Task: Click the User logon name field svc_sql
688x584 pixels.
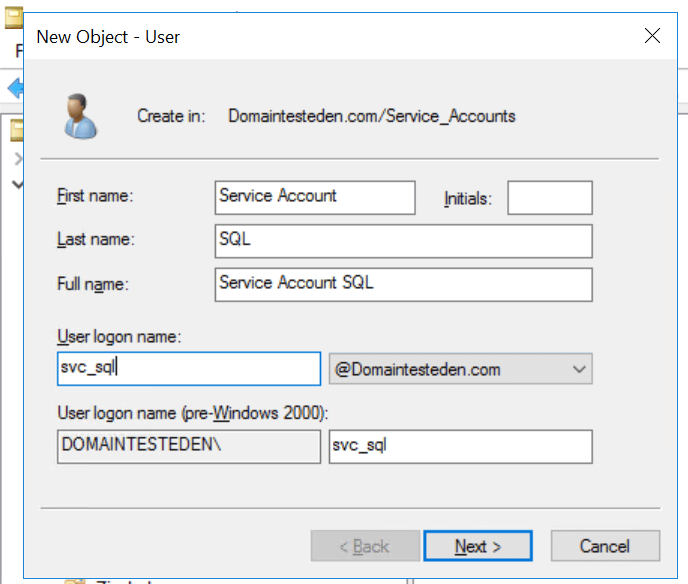Action: pos(189,369)
